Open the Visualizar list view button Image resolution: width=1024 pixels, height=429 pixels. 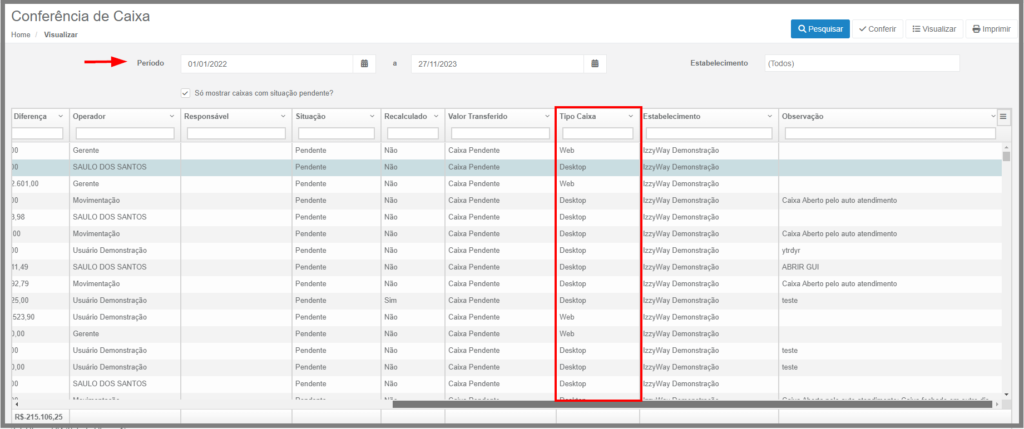point(934,29)
